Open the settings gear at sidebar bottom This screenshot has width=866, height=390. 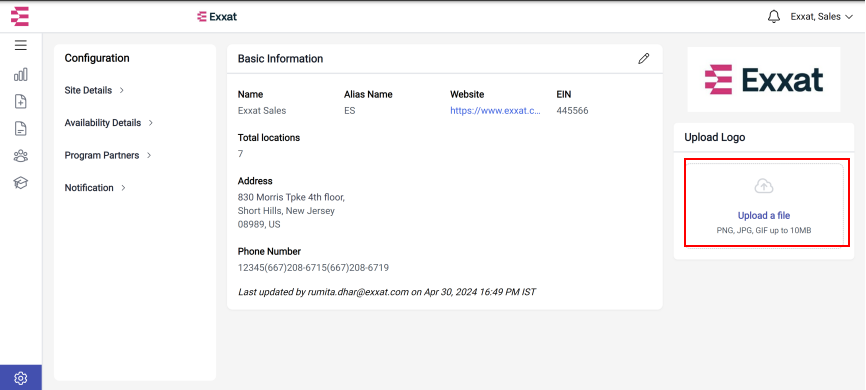(20, 378)
